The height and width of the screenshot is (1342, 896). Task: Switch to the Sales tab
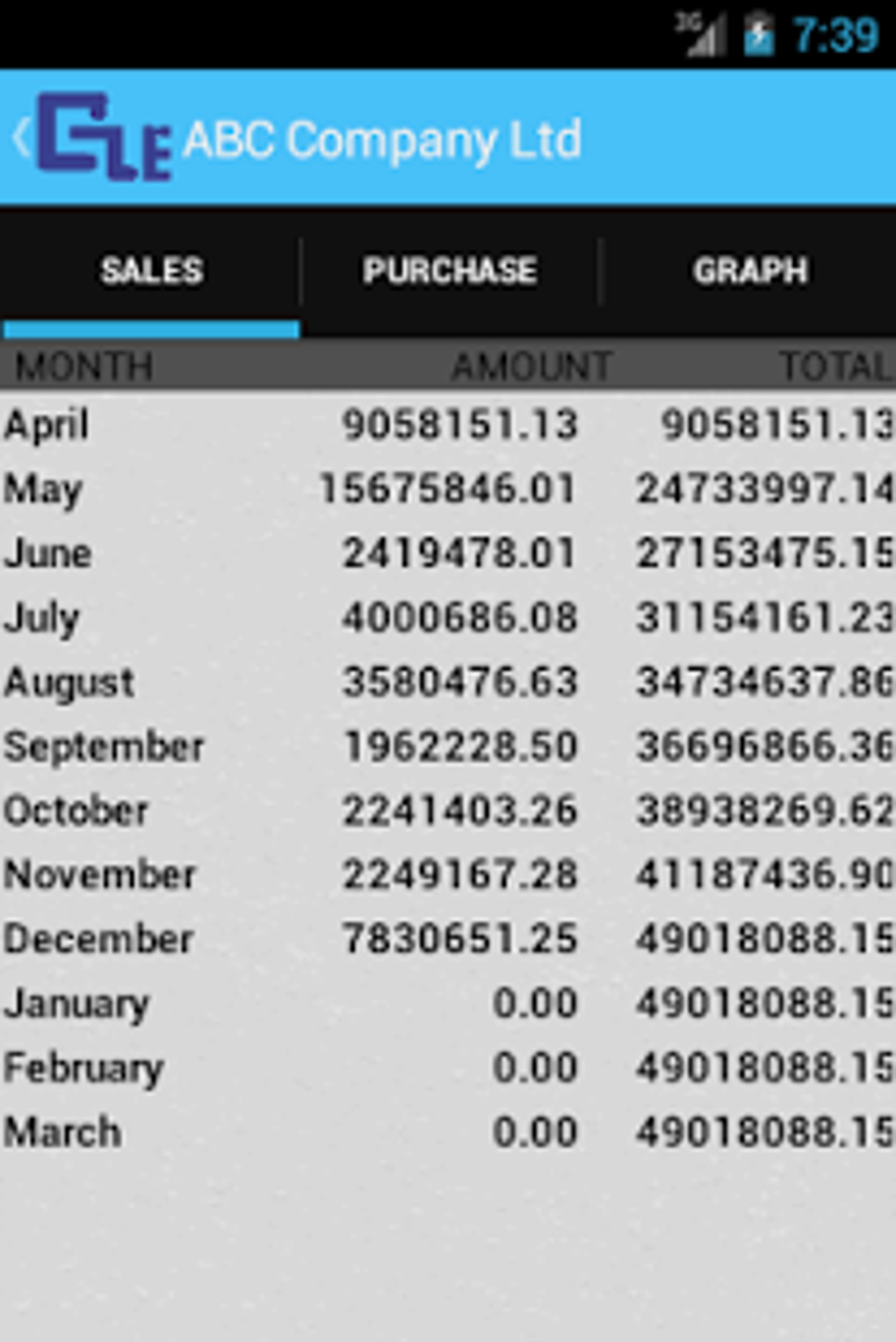151,271
